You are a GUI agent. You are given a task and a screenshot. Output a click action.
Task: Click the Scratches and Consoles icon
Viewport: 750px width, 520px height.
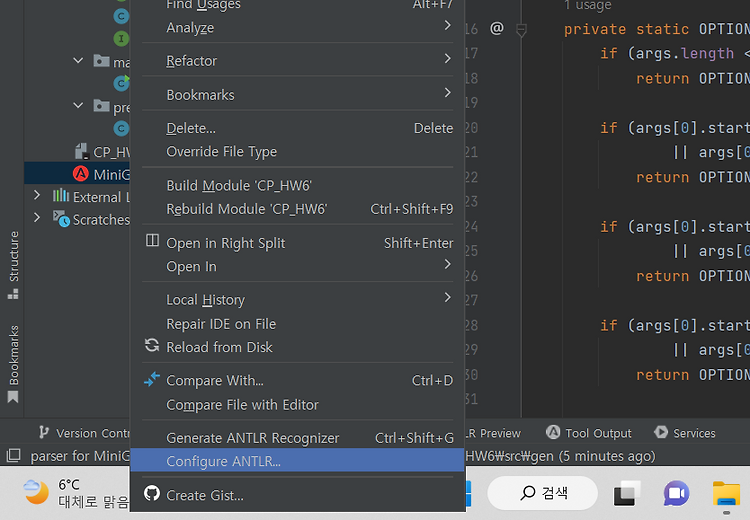pos(61,219)
